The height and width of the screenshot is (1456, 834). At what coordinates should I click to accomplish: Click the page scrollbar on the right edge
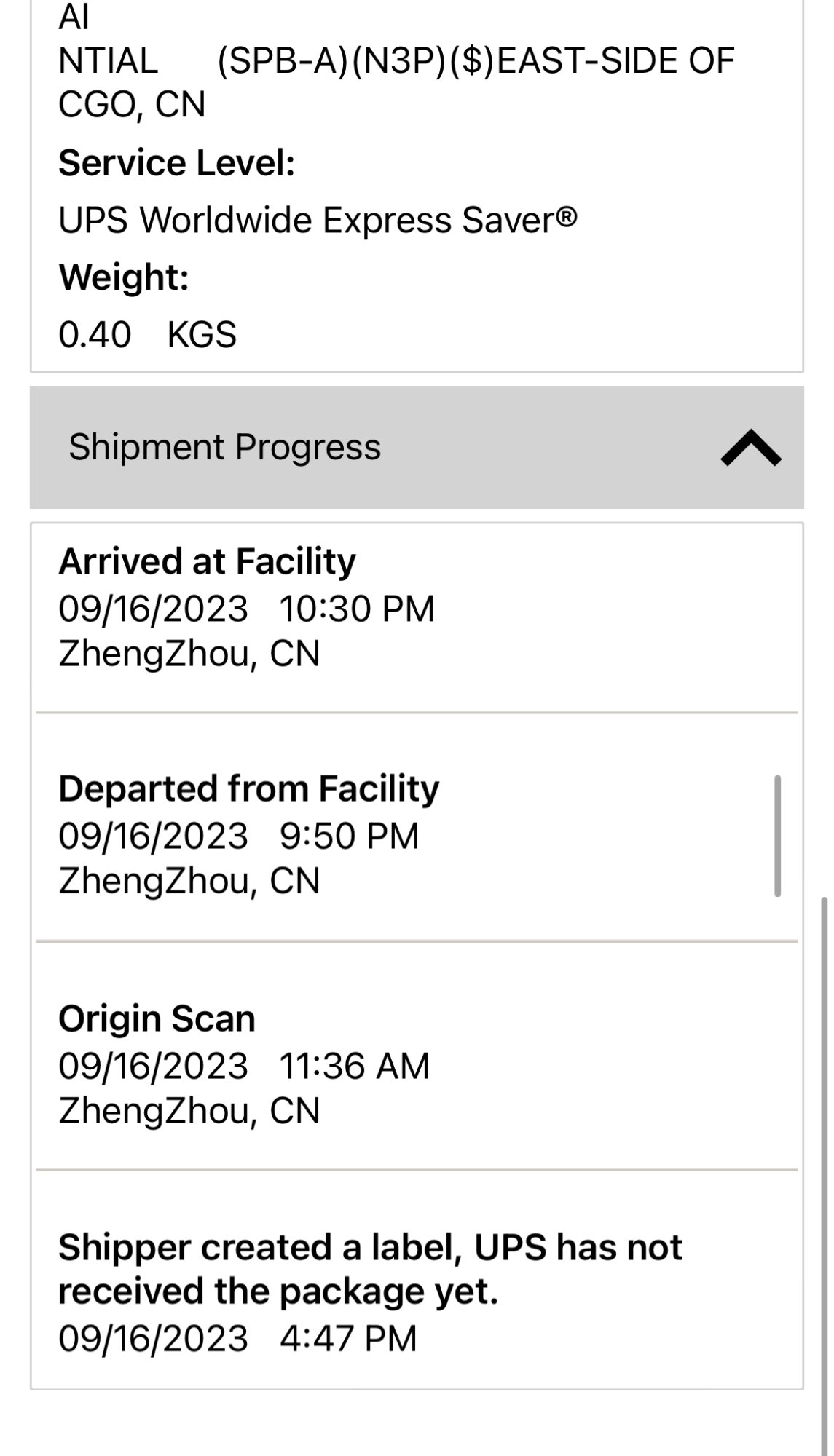coord(825,1165)
